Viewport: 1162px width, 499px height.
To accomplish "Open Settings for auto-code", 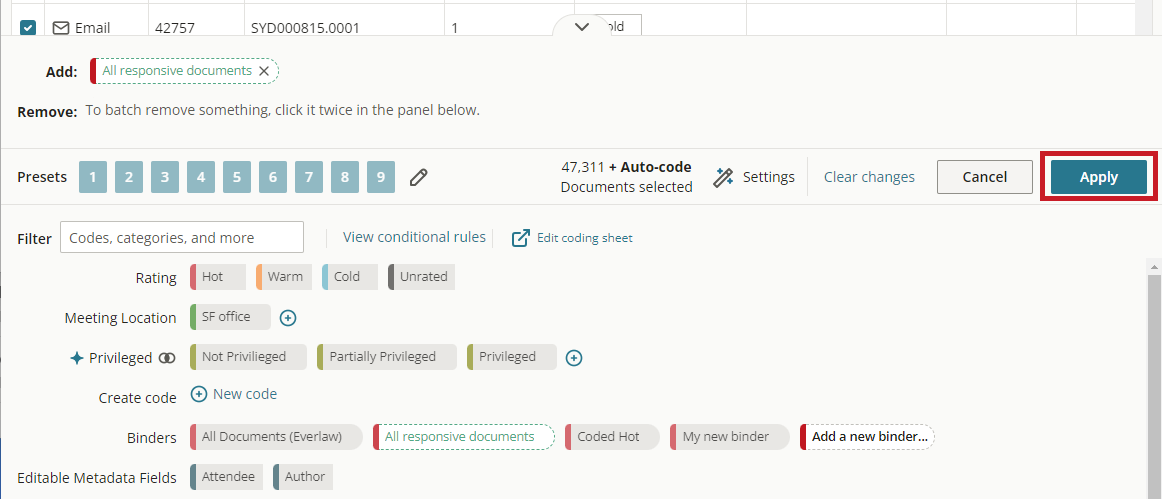I will pyautogui.click(x=768, y=177).
